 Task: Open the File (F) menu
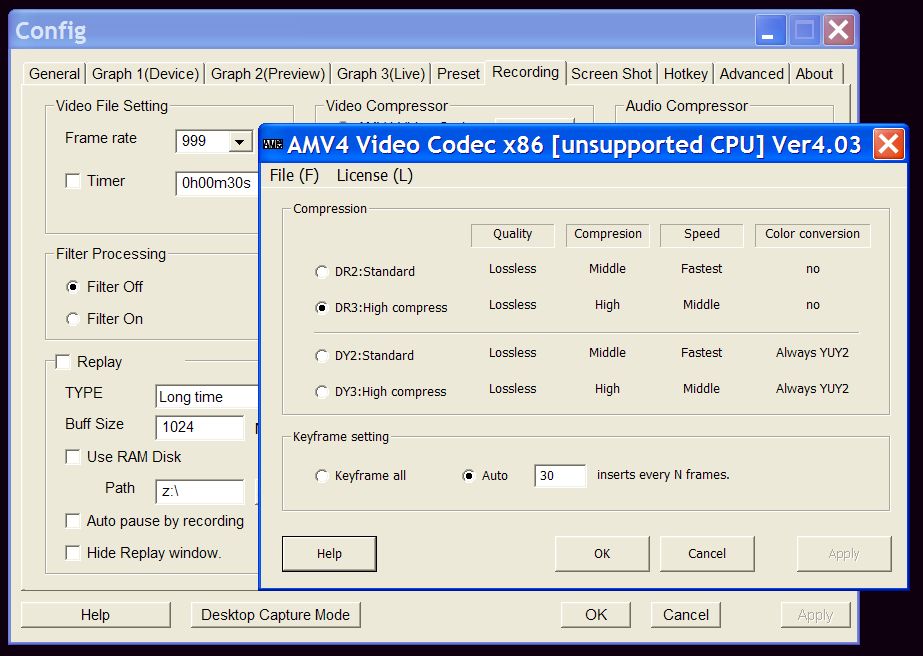pos(294,175)
